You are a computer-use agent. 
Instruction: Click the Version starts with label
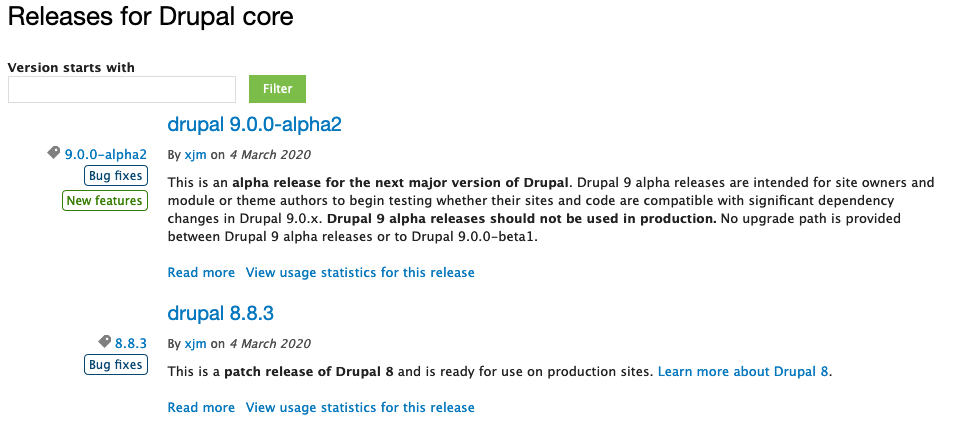pyautogui.click(x=71, y=68)
